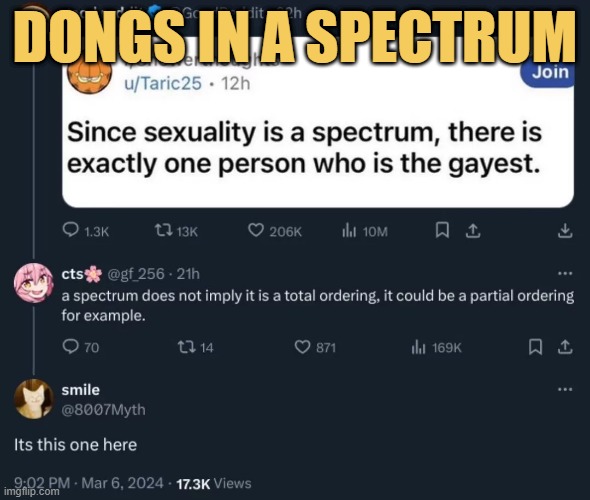View analytics of cts's reply (169K)
590x500 pixels.
(x=436, y=347)
